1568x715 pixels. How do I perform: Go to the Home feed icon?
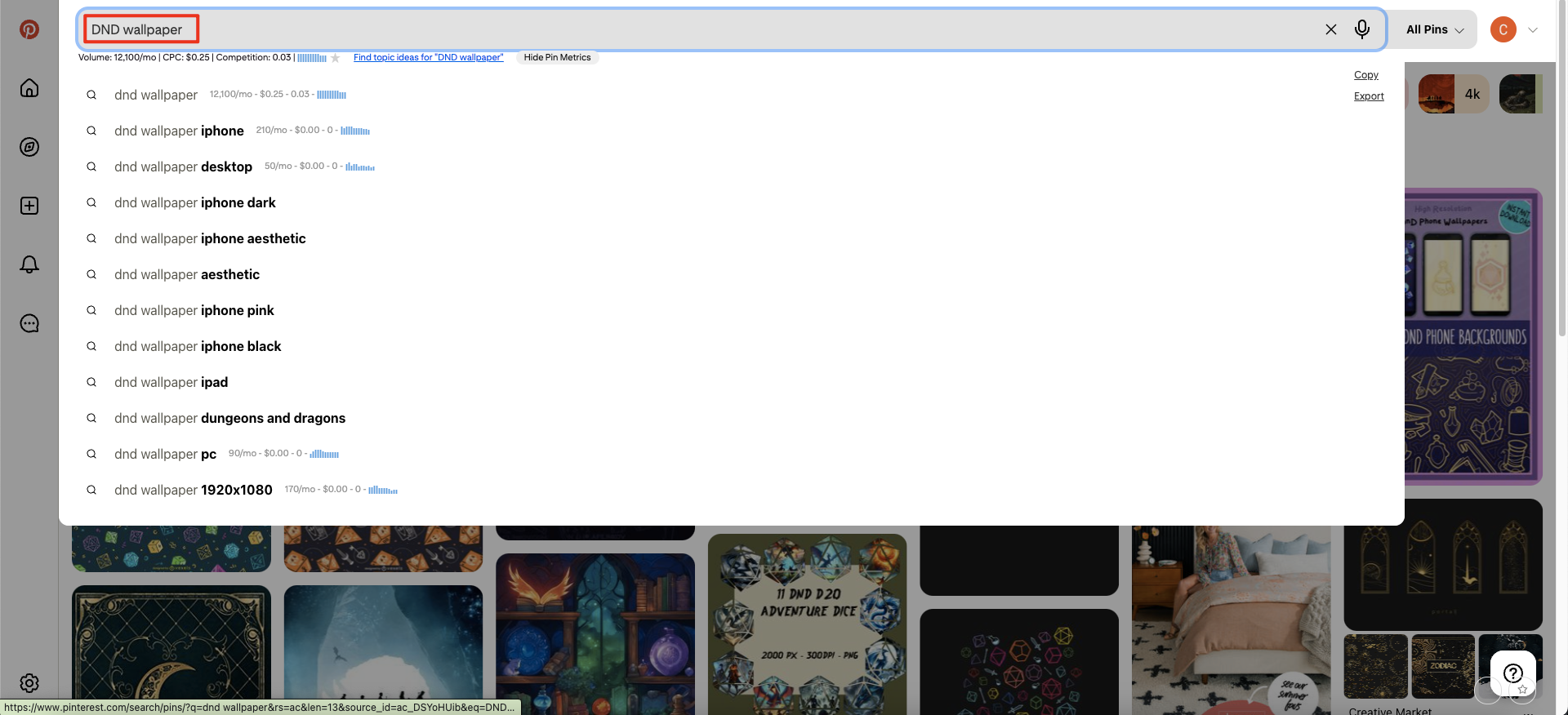tap(29, 88)
